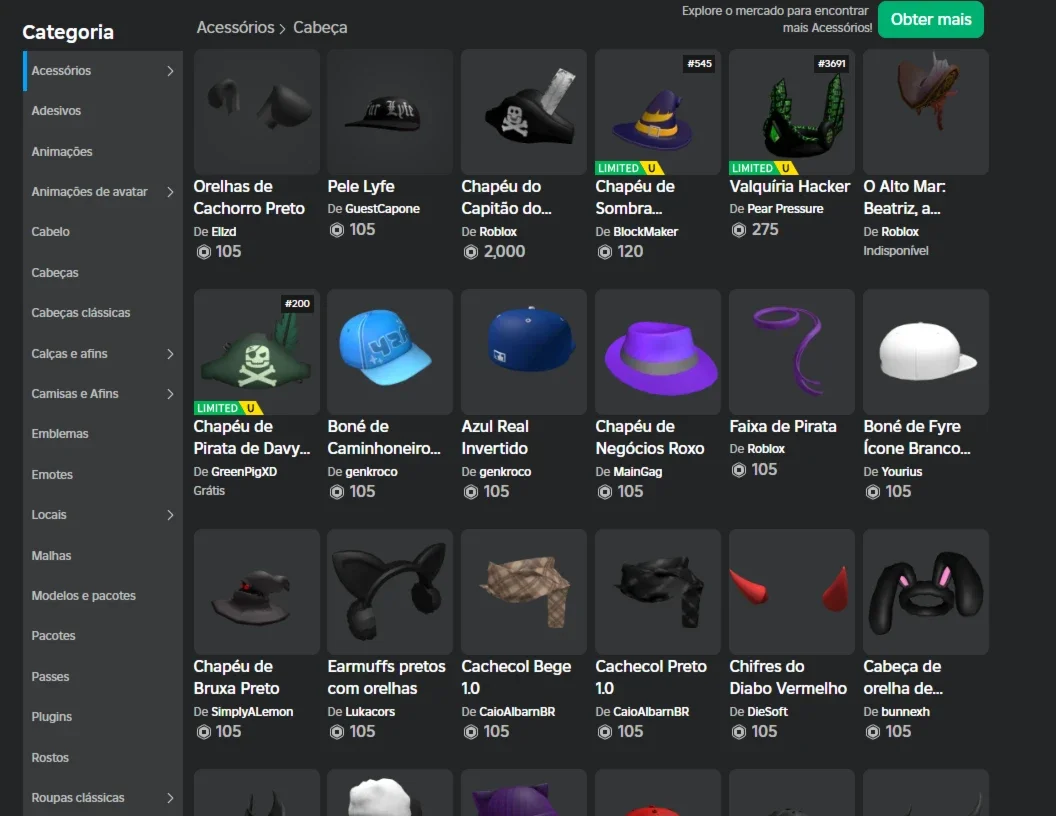
Task: Open creator GreenPigXD link
Action: pos(244,472)
